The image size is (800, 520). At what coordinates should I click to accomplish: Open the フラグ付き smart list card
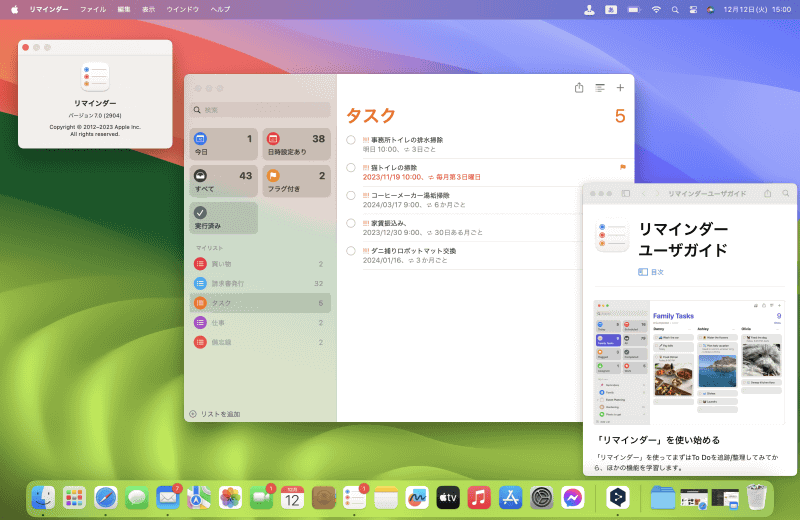pos(296,181)
